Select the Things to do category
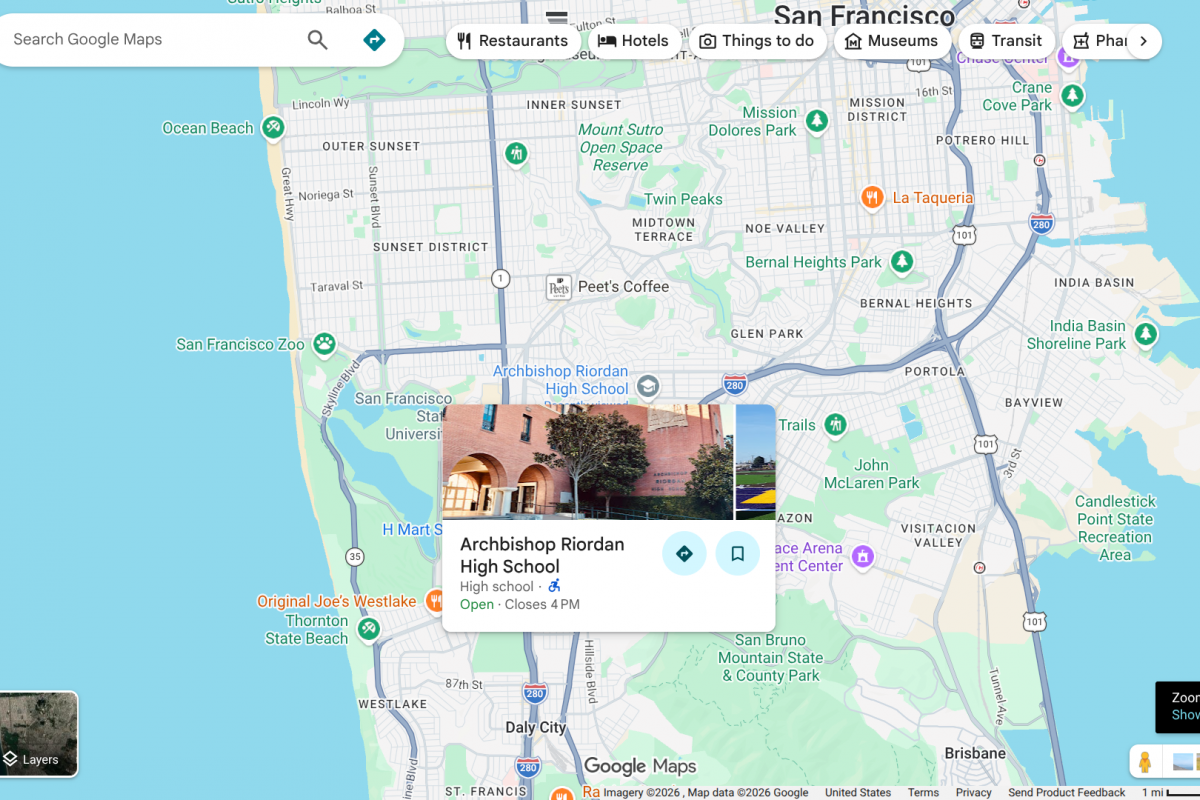 (757, 40)
